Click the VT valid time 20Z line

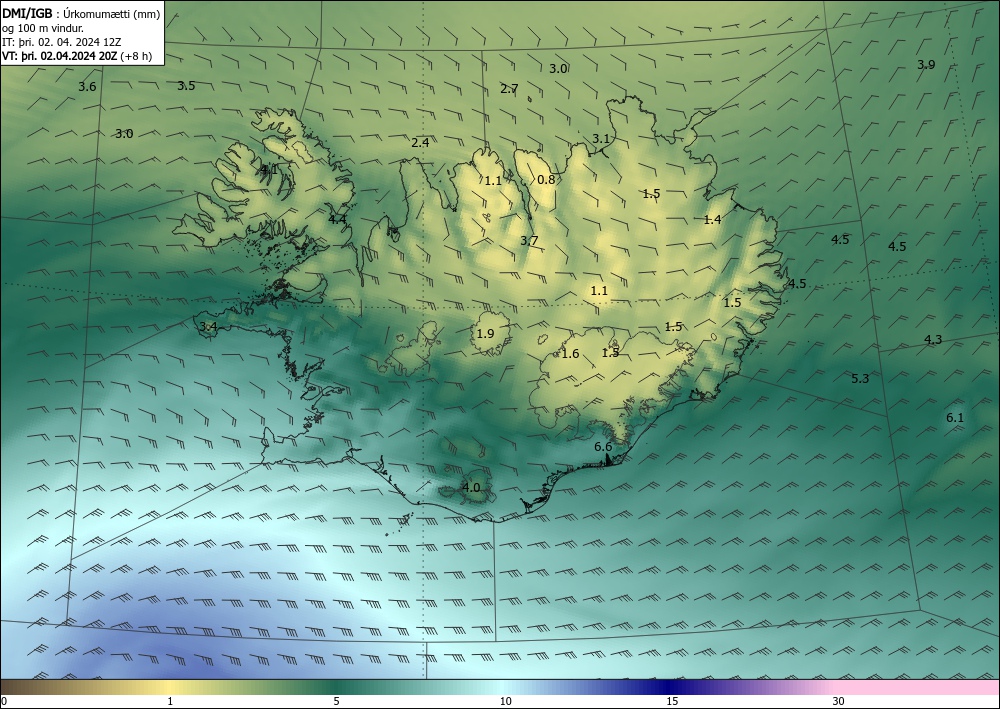pos(59,56)
